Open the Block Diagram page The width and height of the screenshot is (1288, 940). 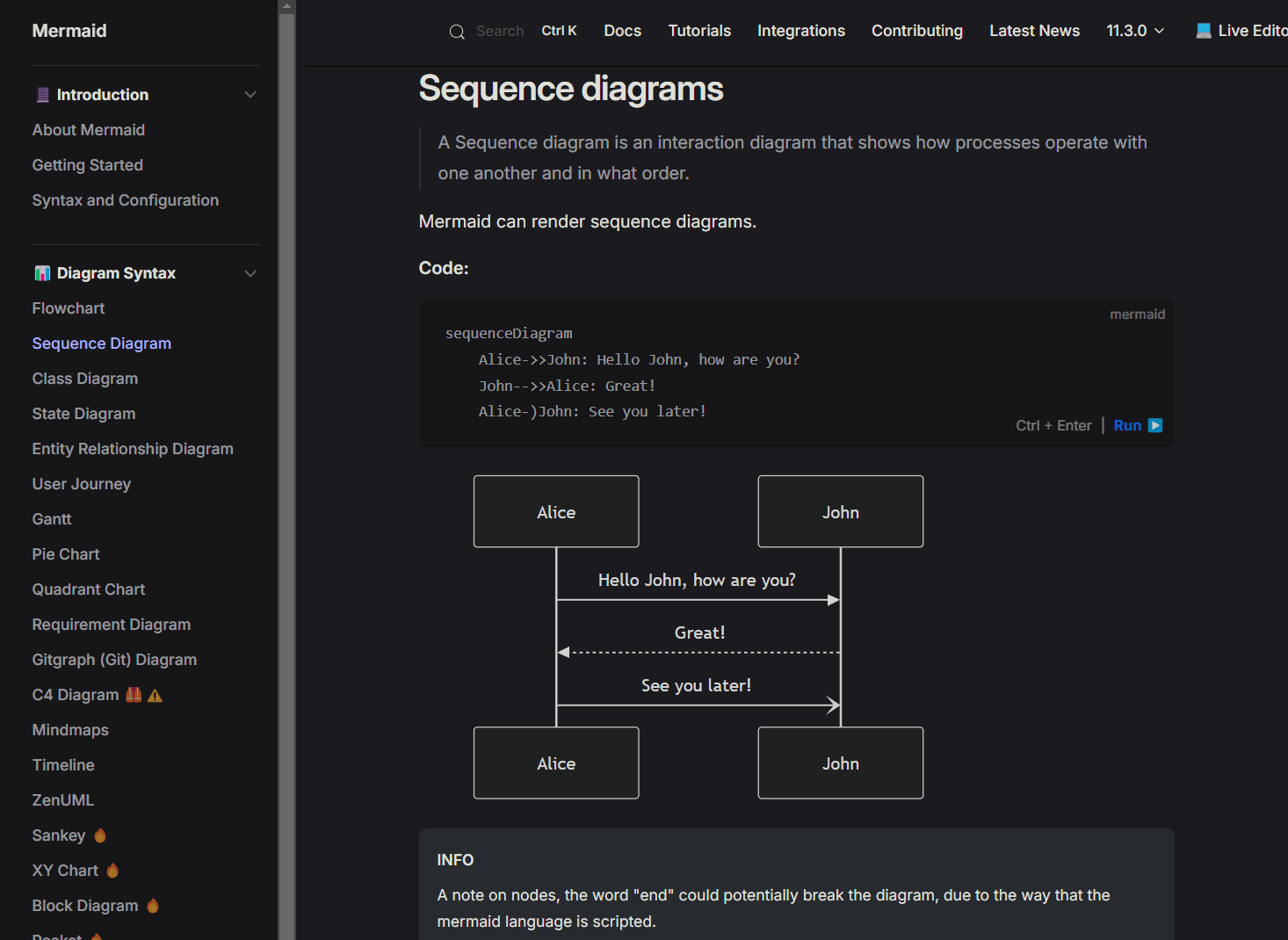[85, 906]
